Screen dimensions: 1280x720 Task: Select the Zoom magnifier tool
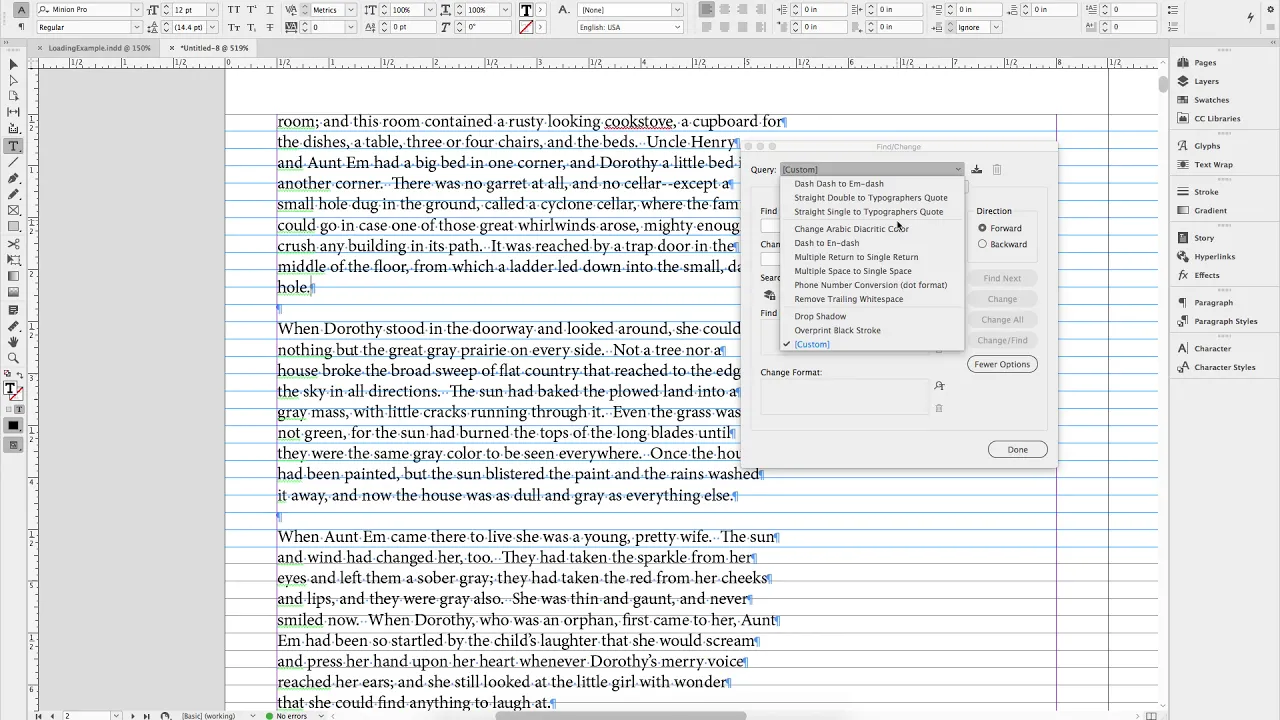pyautogui.click(x=13, y=358)
